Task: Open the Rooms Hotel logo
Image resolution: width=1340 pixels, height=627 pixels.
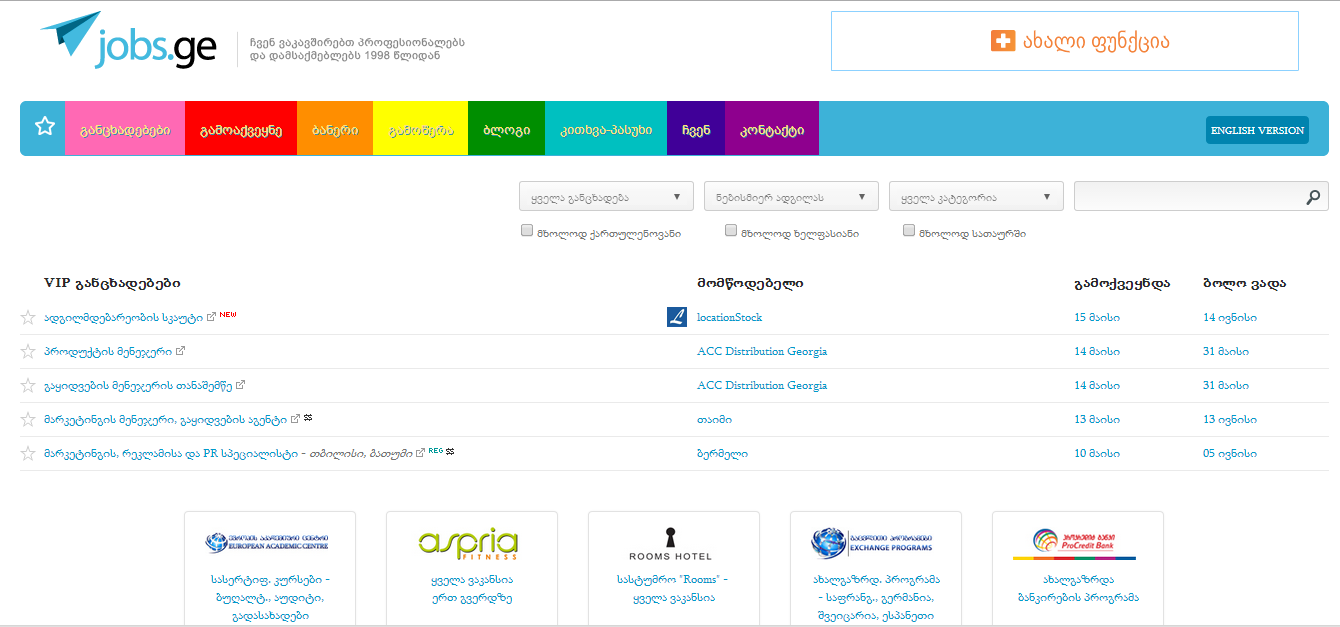Action: (x=670, y=544)
